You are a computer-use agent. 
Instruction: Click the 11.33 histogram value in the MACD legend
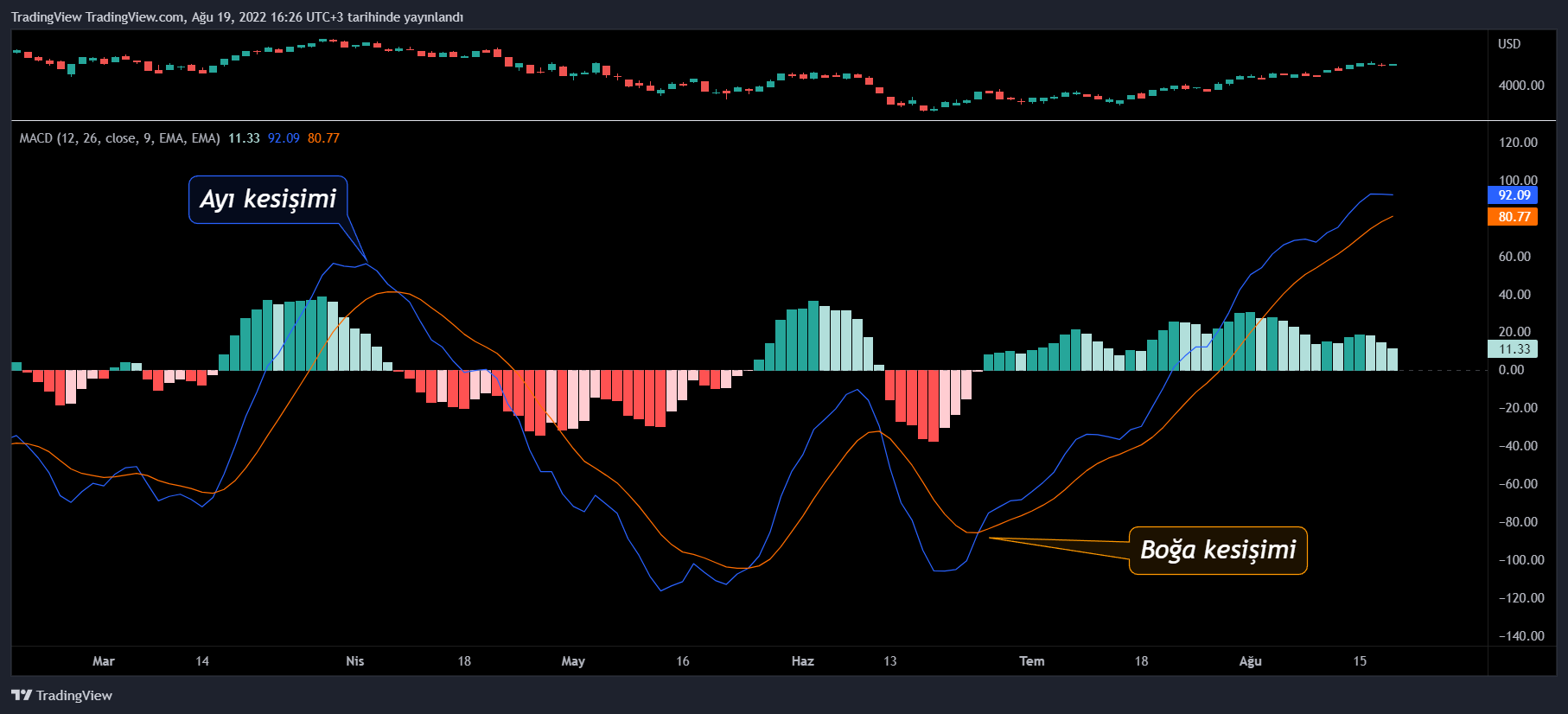coord(244,138)
